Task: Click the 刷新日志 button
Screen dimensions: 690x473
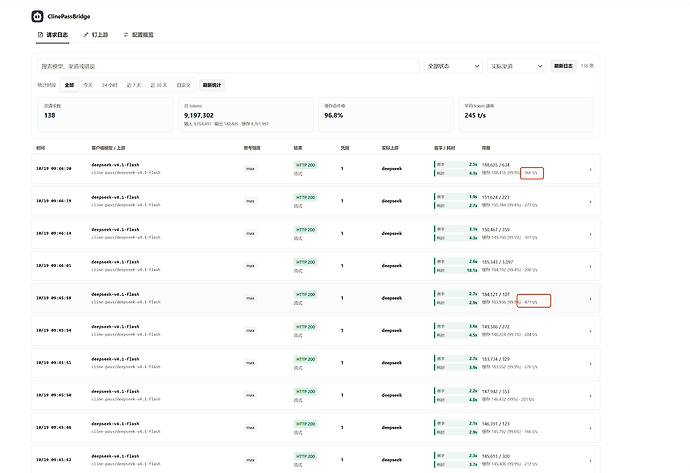Action: (x=563, y=66)
